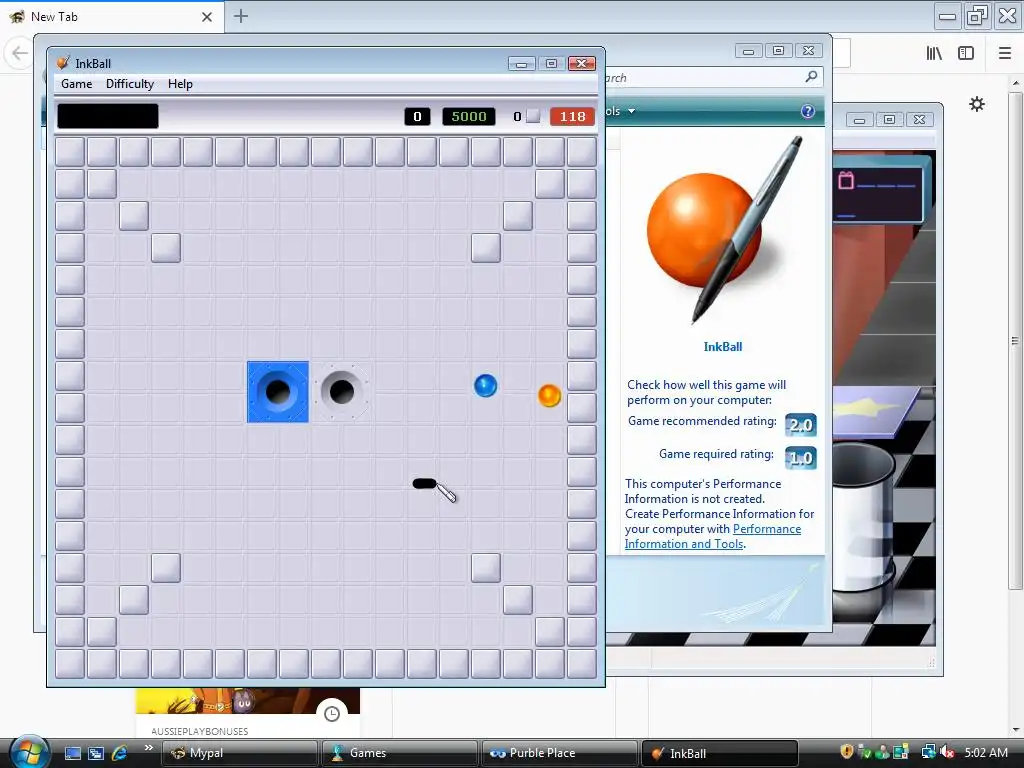Click the gray block count indicator

(x=534, y=116)
